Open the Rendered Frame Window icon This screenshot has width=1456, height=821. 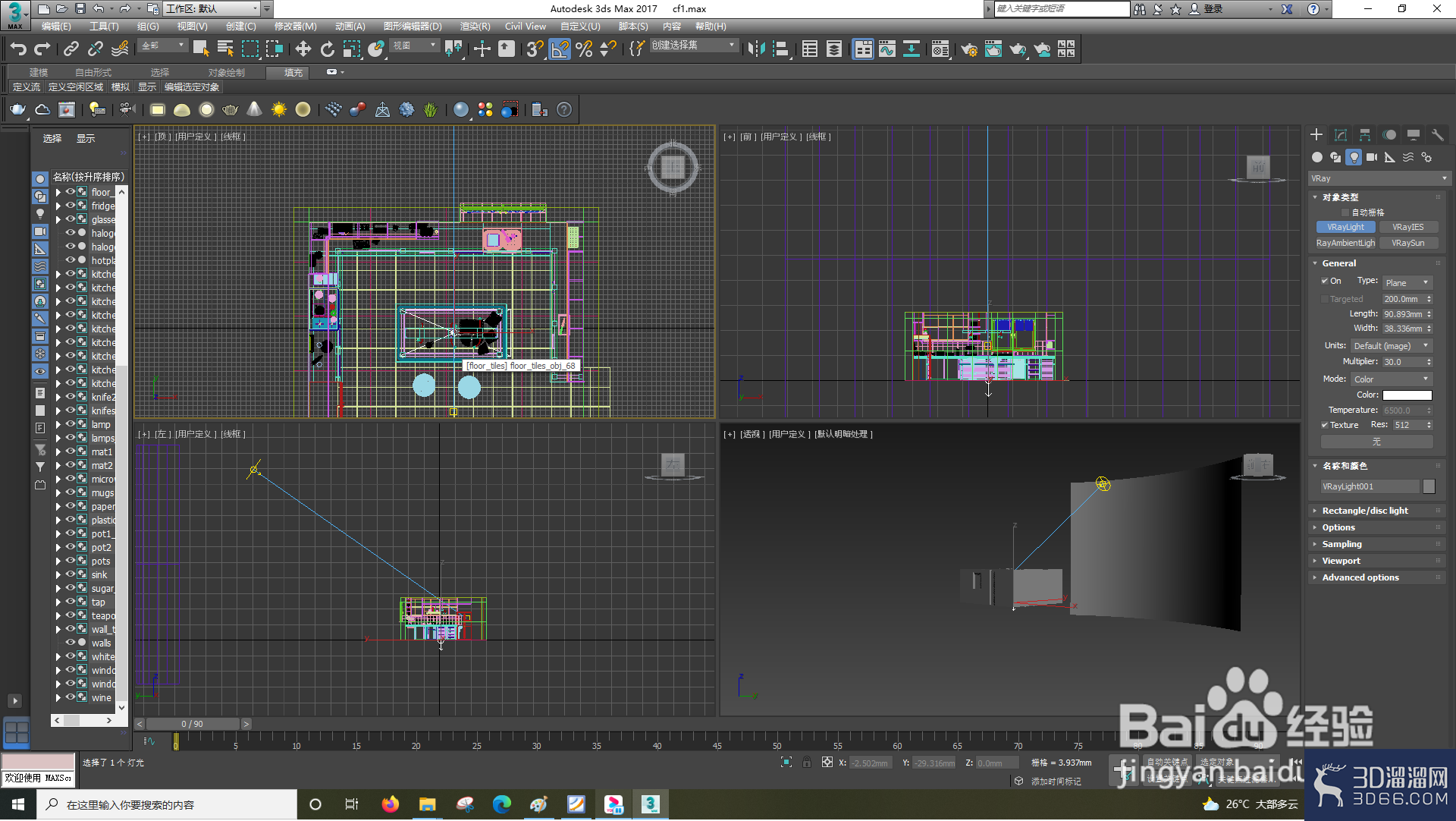pos(993,49)
